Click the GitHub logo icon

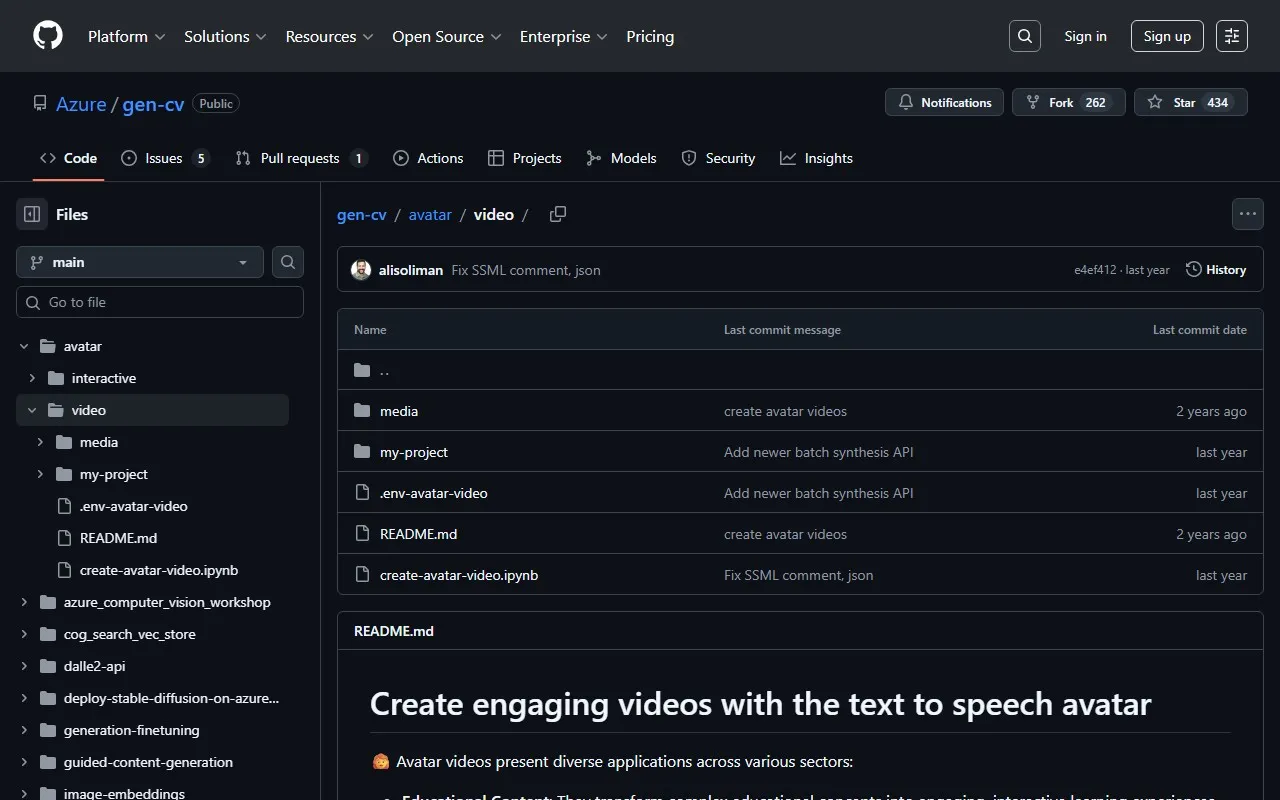pos(48,36)
